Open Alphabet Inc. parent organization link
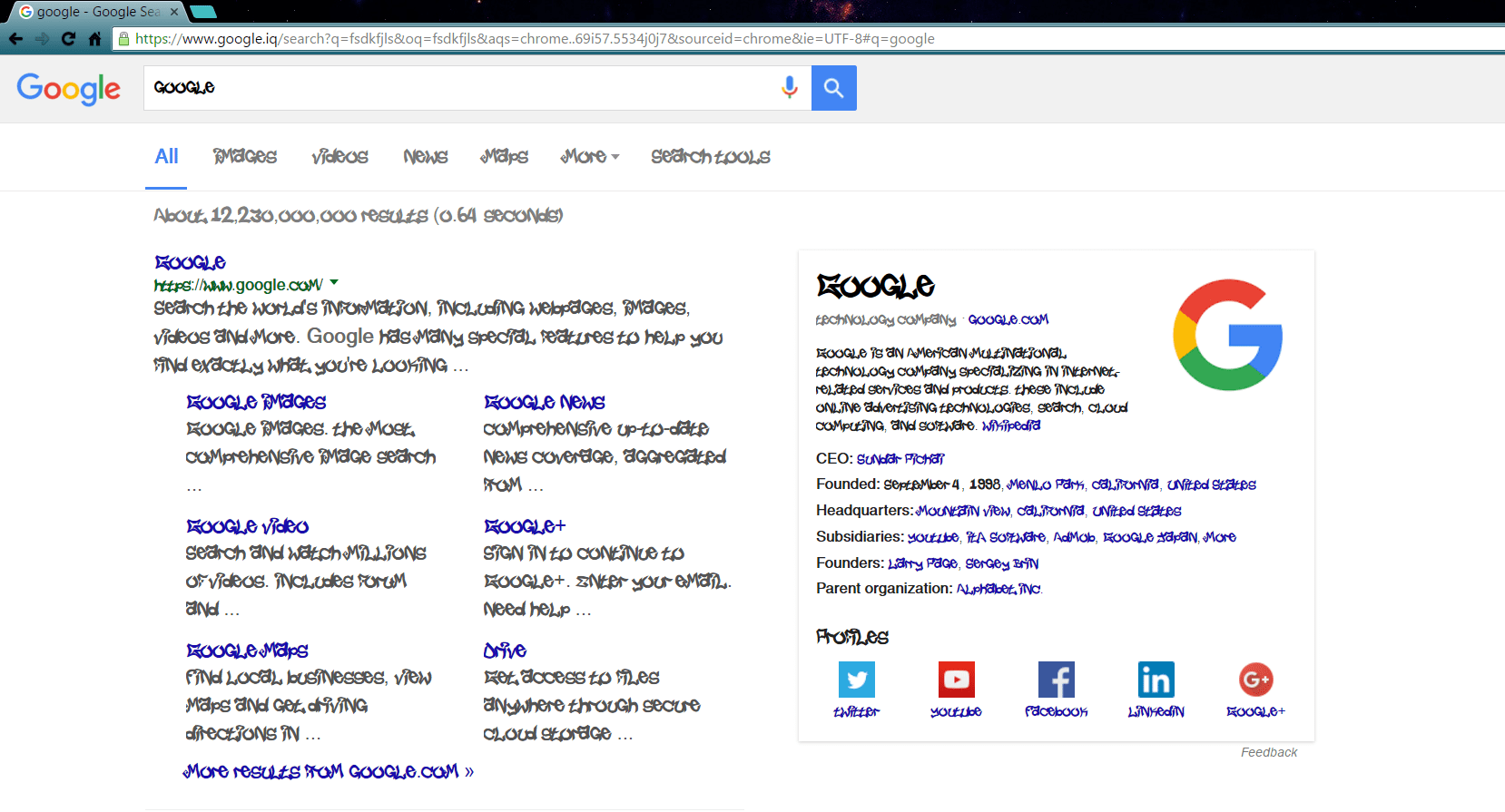1505x812 pixels. tap(999, 589)
